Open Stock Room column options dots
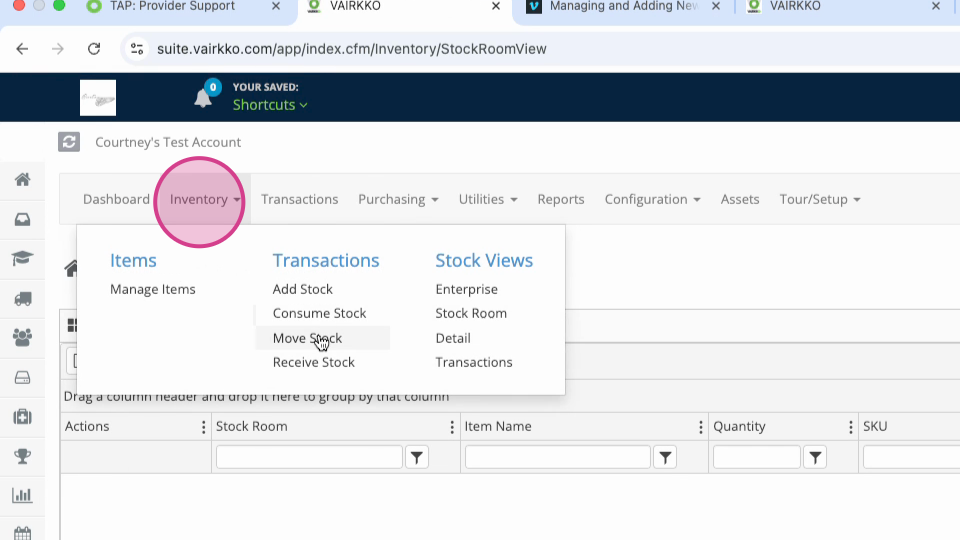The image size is (960, 540). click(452, 427)
